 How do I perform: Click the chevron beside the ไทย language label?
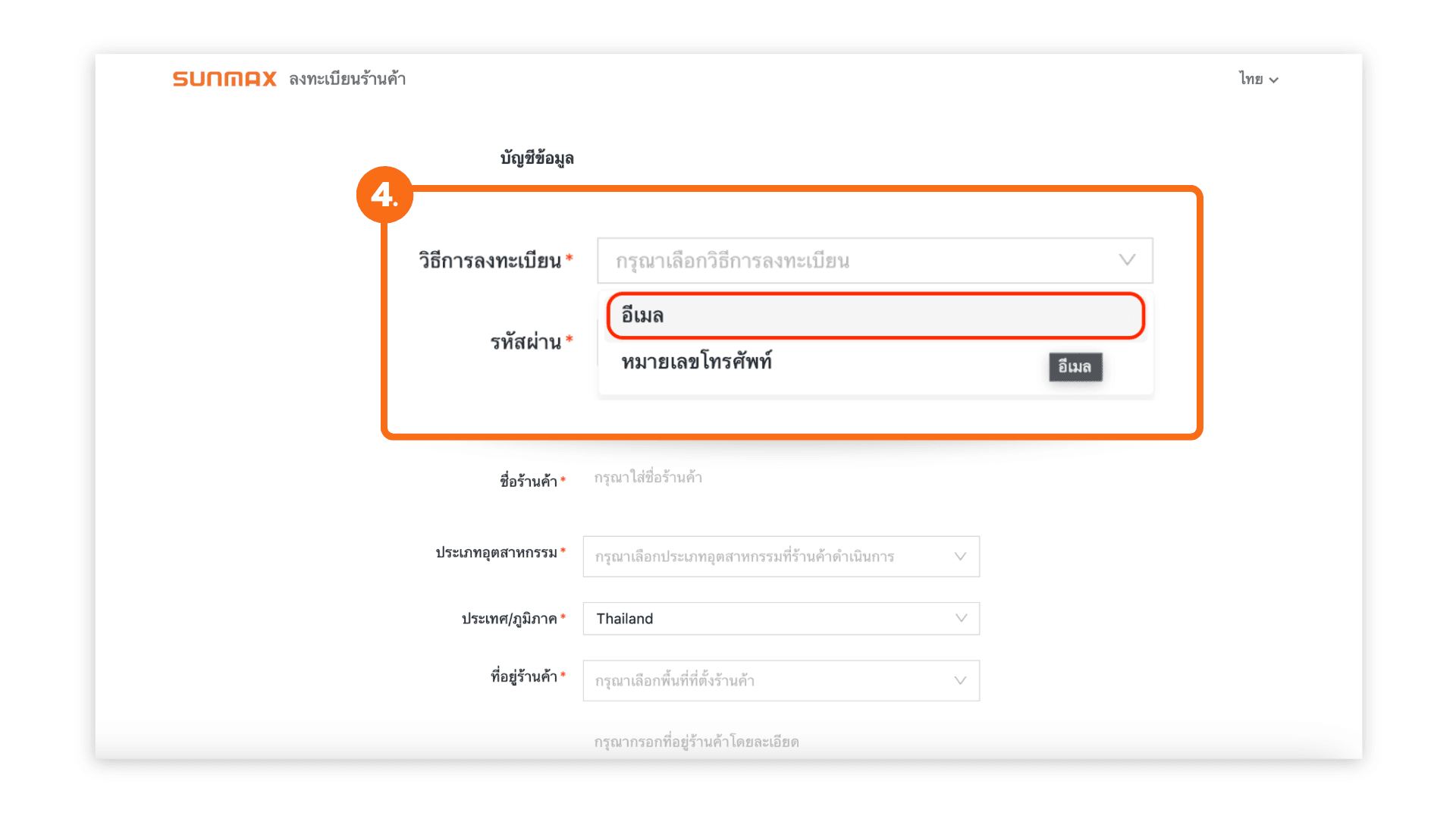tap(1274, 80)
